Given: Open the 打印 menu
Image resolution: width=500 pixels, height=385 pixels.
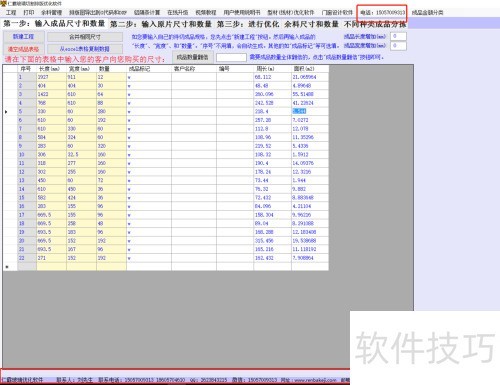Looking at the screenshot, I should 29,12.
